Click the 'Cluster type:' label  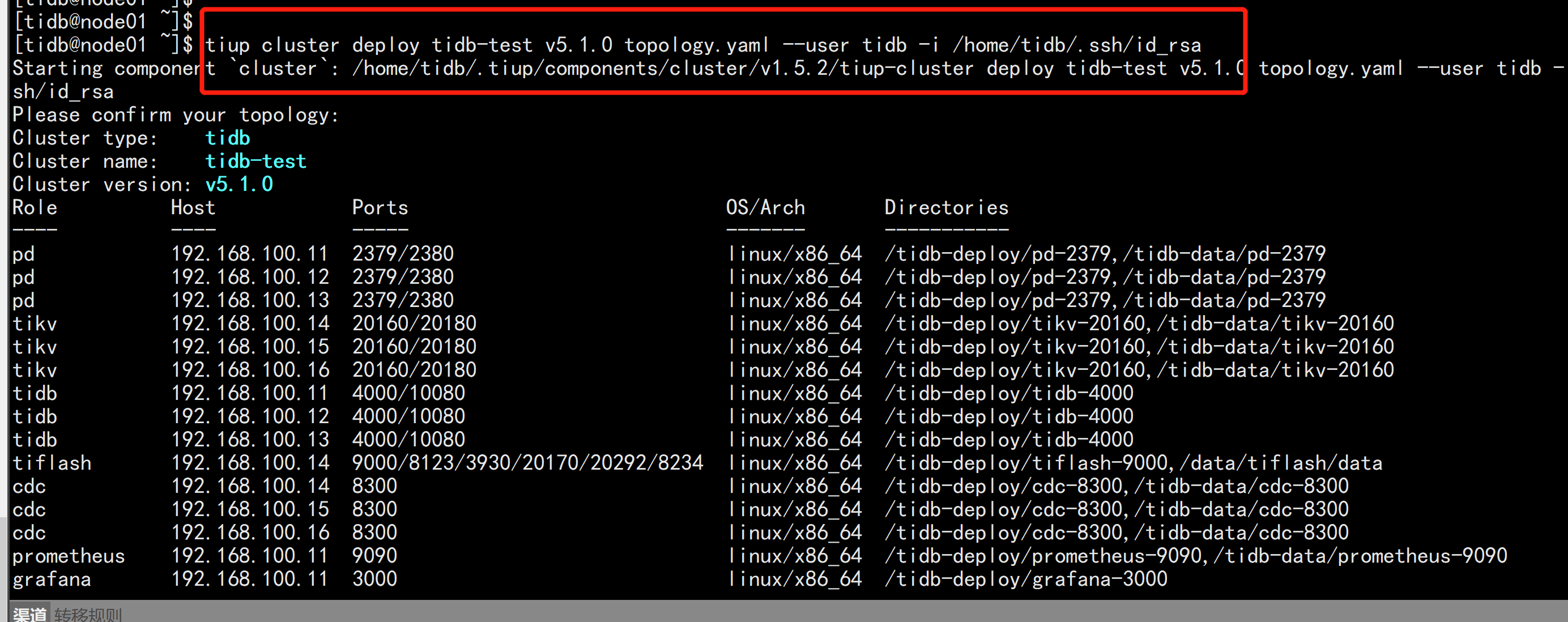(x=85, y=138)
